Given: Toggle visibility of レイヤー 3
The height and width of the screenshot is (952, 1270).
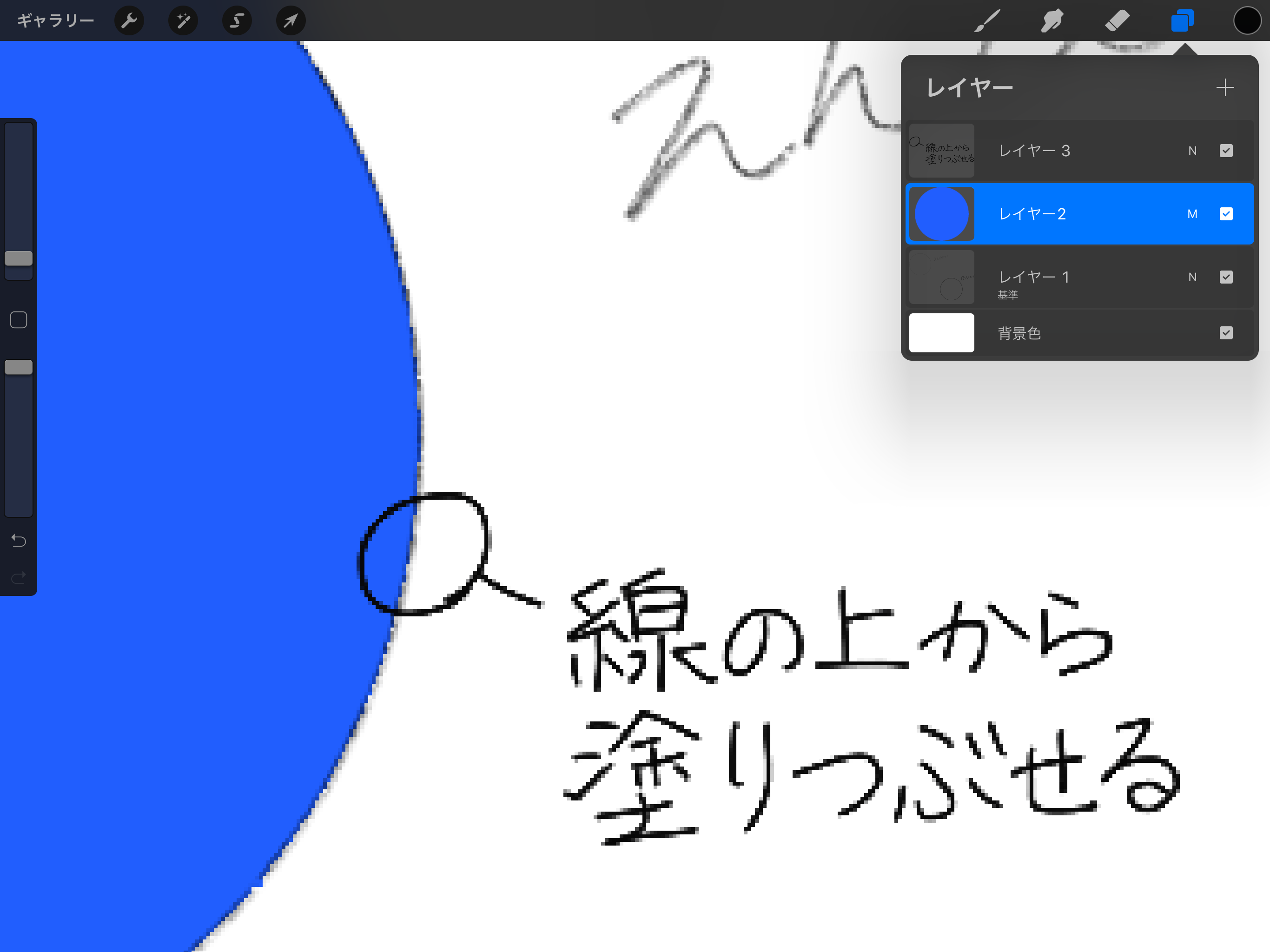Looking at the screenshot, I should pyautogui.click(x=1226, y=151).
